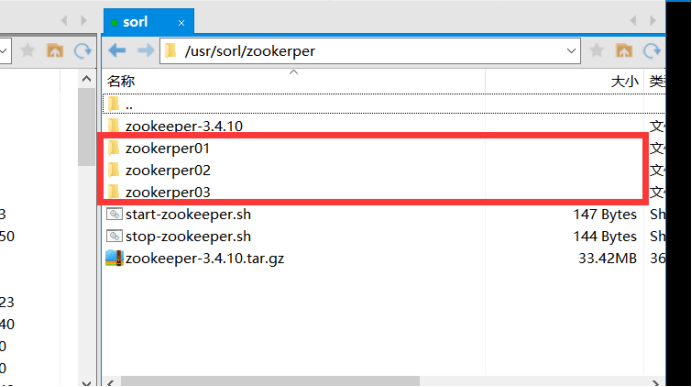This screenshot has width=692, height=387.
Task: Click the folder icon of zookeeper-3.4.10
Action: 114,126
